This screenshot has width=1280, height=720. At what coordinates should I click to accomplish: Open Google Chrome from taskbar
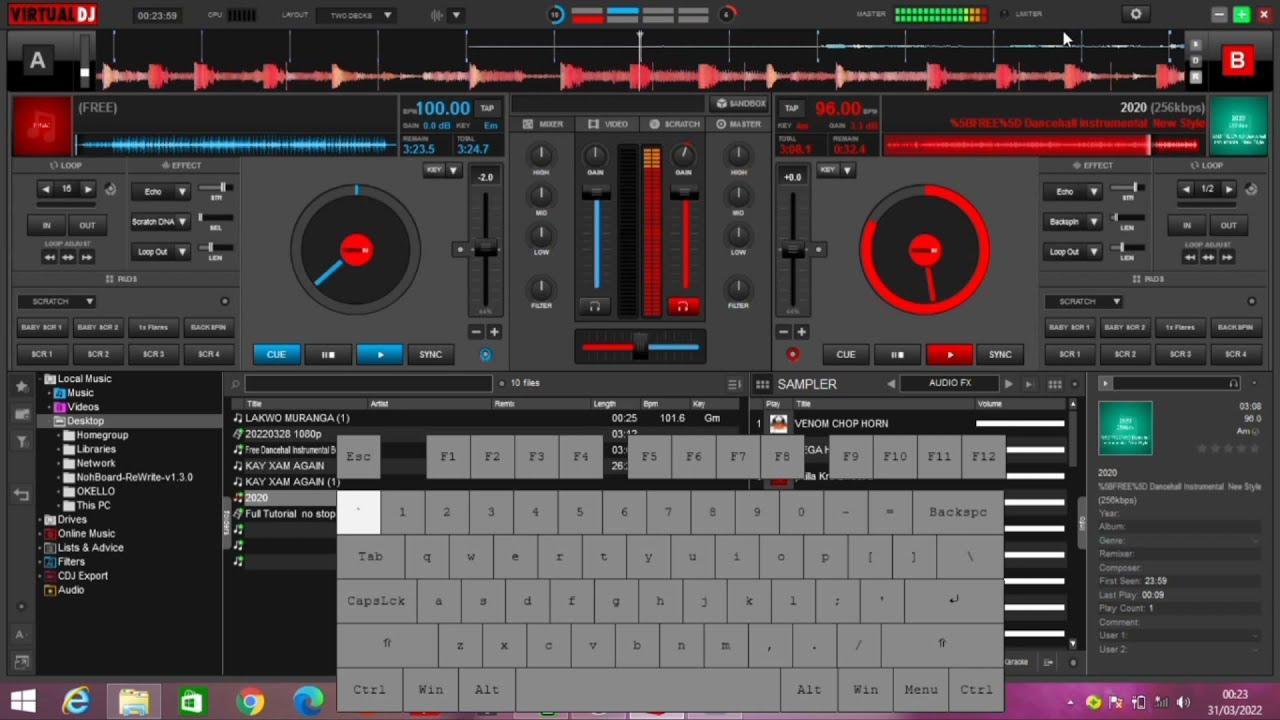coord(250,701)
